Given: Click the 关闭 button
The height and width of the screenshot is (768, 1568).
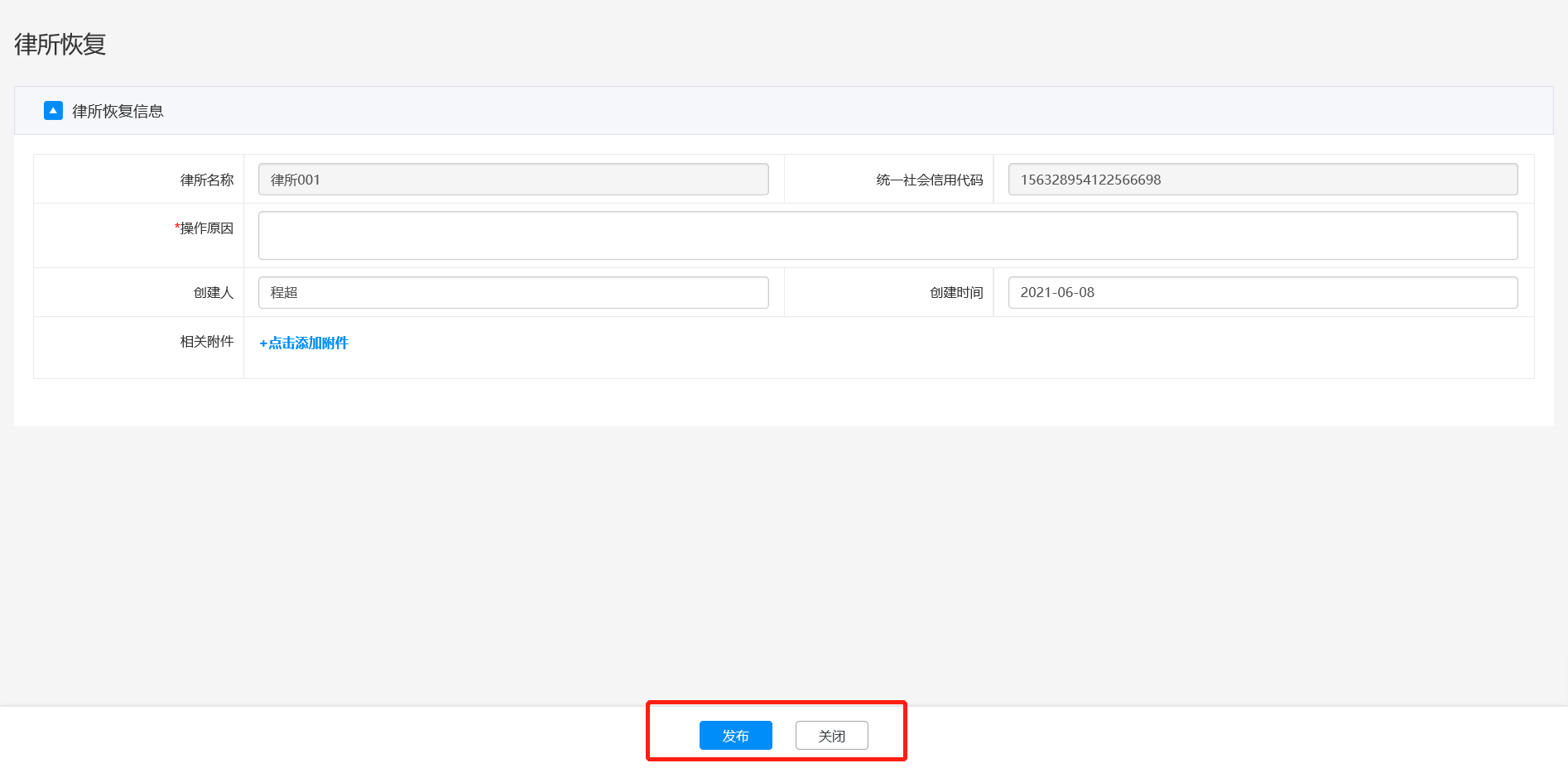Looking at the screenshot, I should 831,736.
